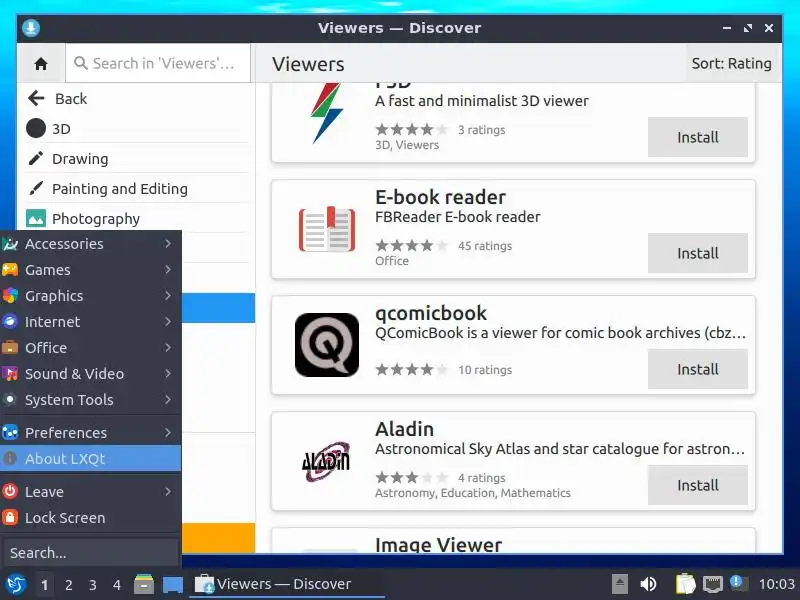
Task: Click the Back arrow icon in sidebar
Action: pyautogui.click(x=36, y=98)
